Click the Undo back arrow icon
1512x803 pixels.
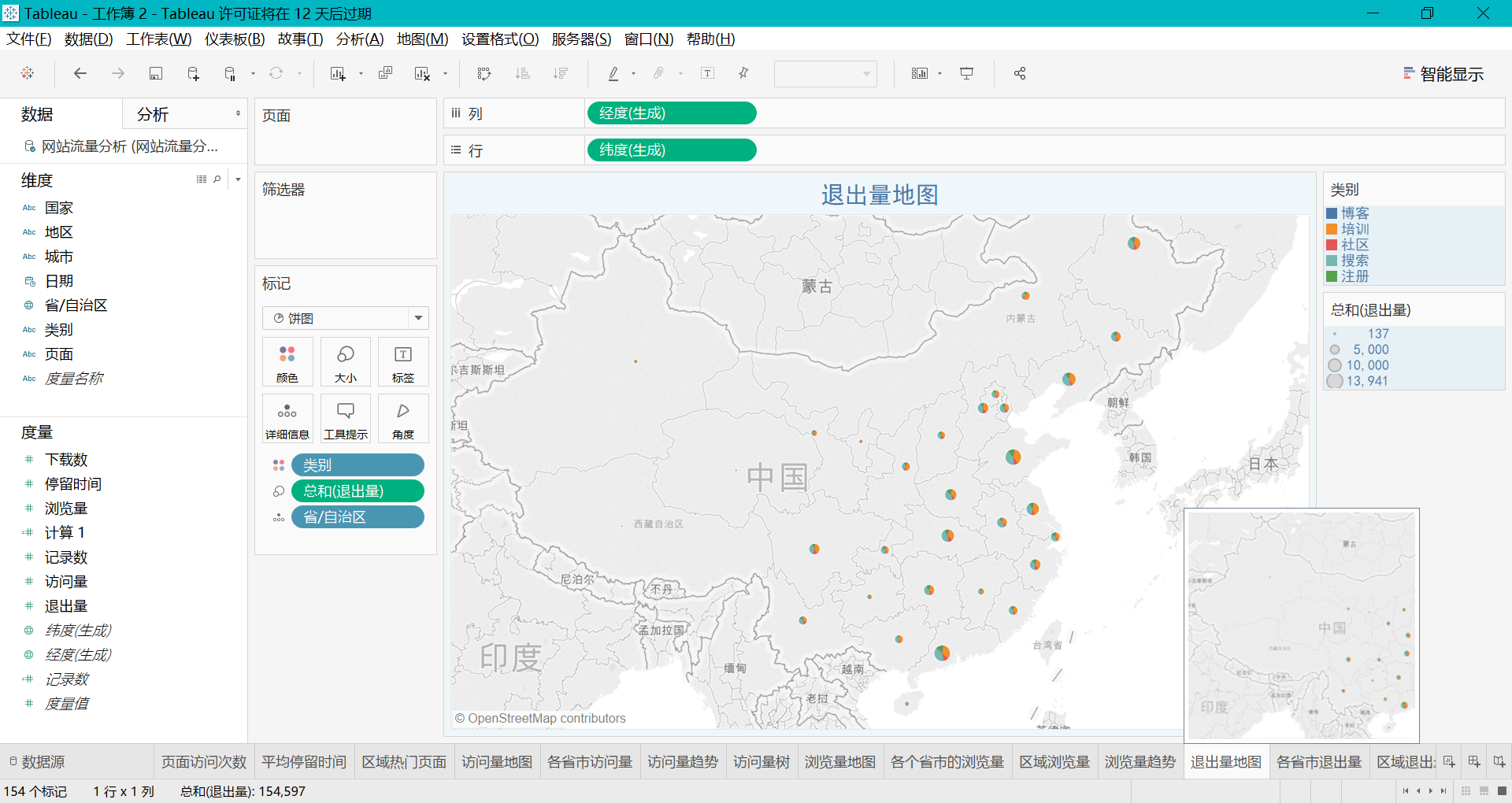pos(80,74)
